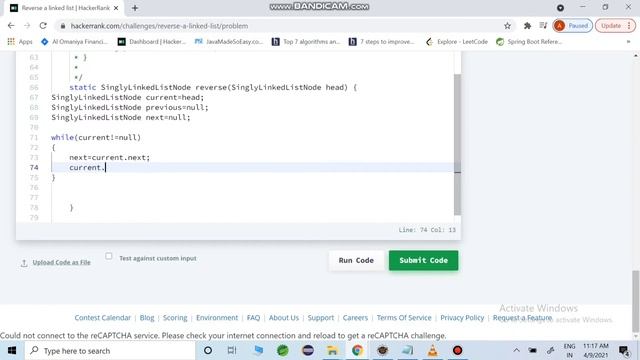Click the Type here to search box
Screen dimensions: 640x360
pos(110,351)
